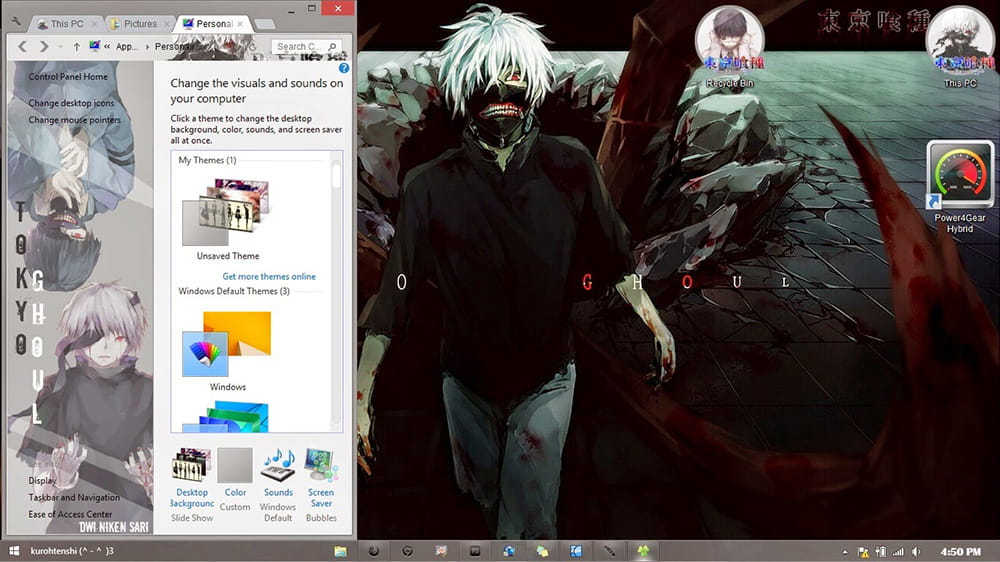1000x562 pixels.
Task: Click the blue help question mark icon
Action: pos(344,69)
